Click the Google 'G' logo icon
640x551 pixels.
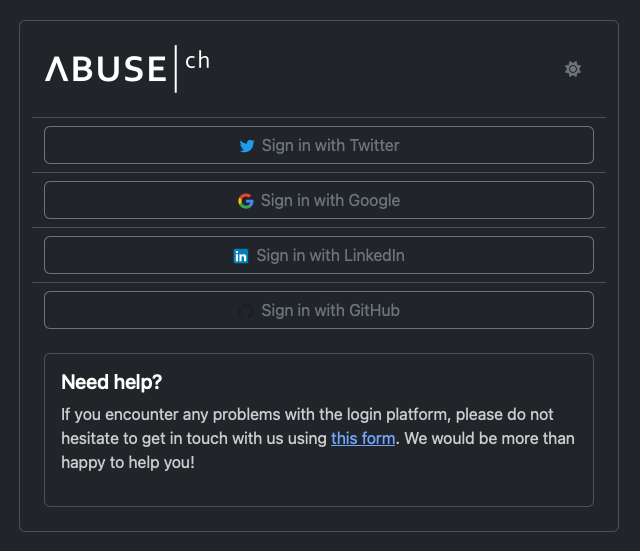(246, 201)
